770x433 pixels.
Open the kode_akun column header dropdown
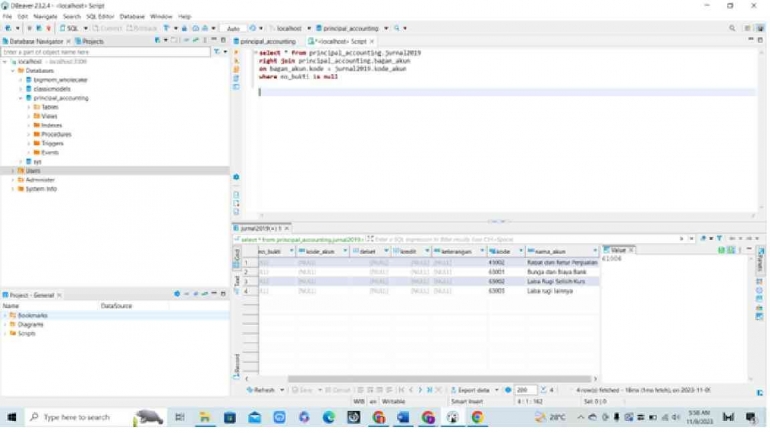coord(345,251)
